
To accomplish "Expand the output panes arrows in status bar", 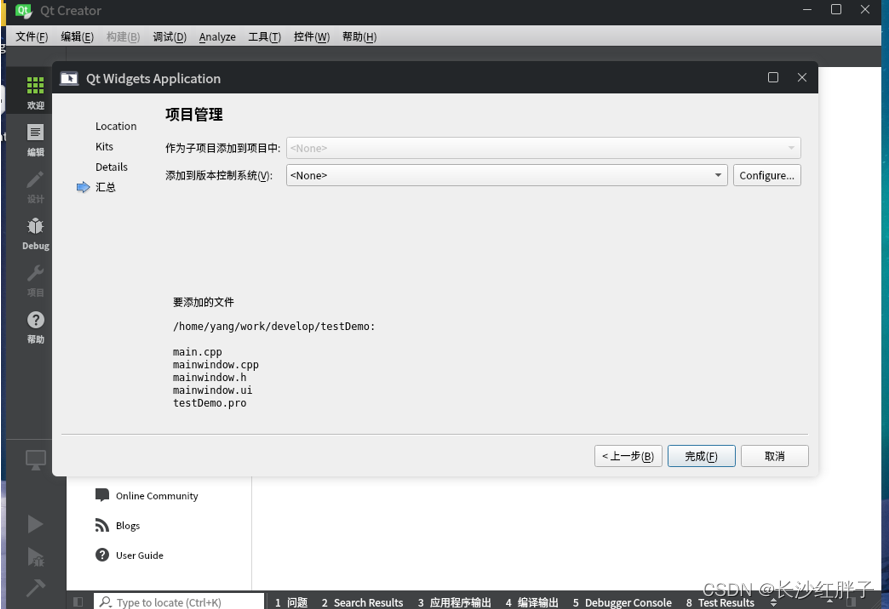I will pos(773,602).
